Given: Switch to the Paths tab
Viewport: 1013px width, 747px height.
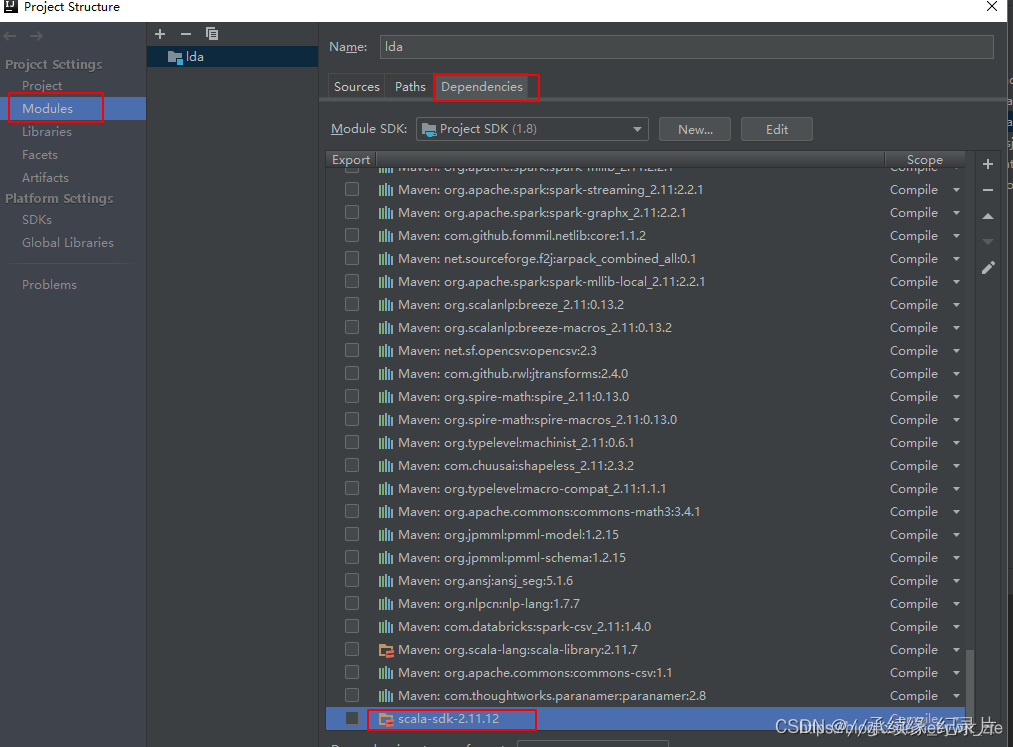Looking at the screenshot, I should point(410,86).
